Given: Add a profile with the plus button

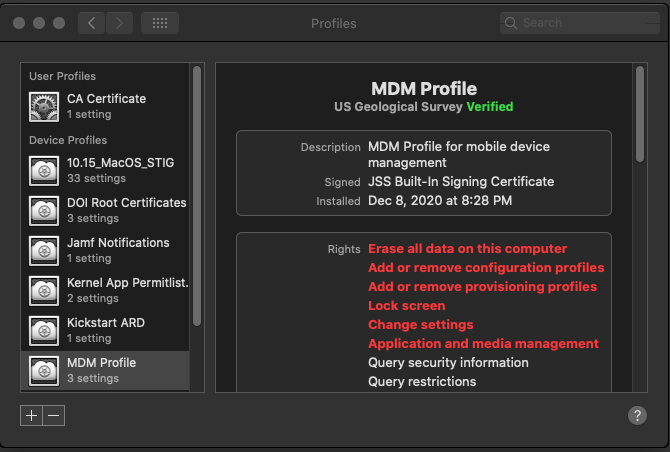Looking at the screenshot, I should pyautogui.click(x=31, y=415).
